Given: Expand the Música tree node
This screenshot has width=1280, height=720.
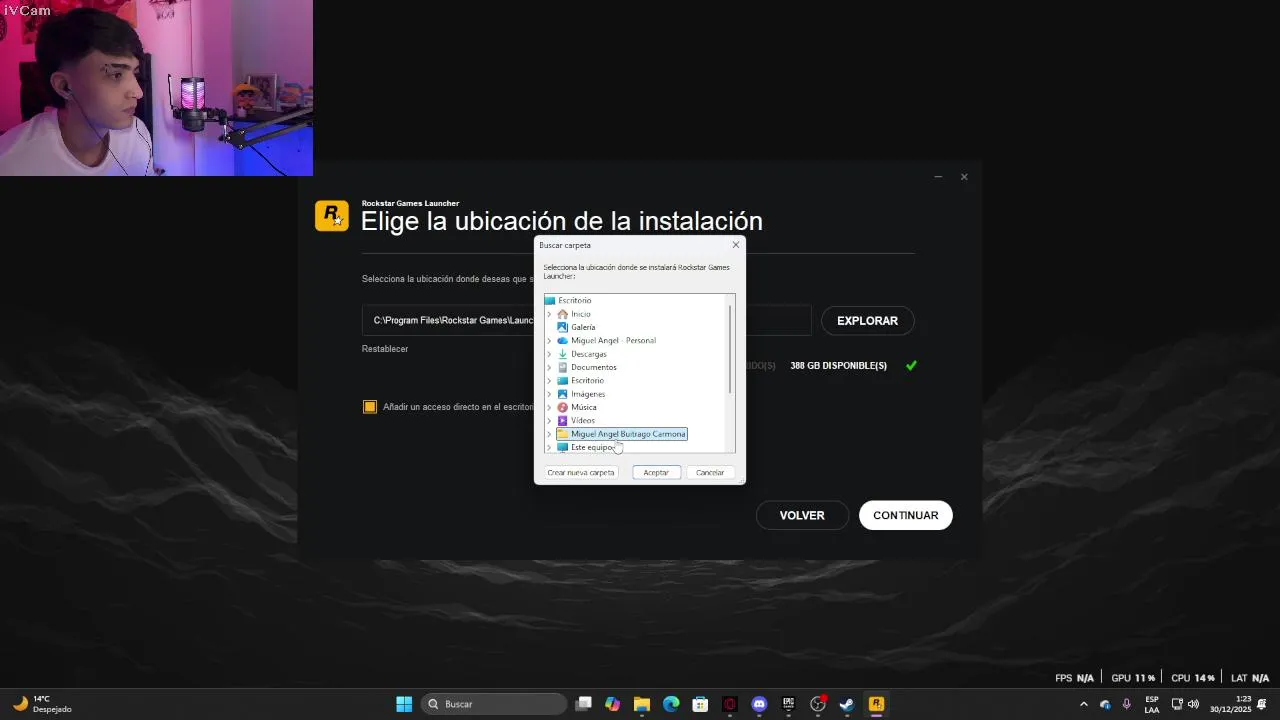Looking at the screenshot, I should (549, 407).
